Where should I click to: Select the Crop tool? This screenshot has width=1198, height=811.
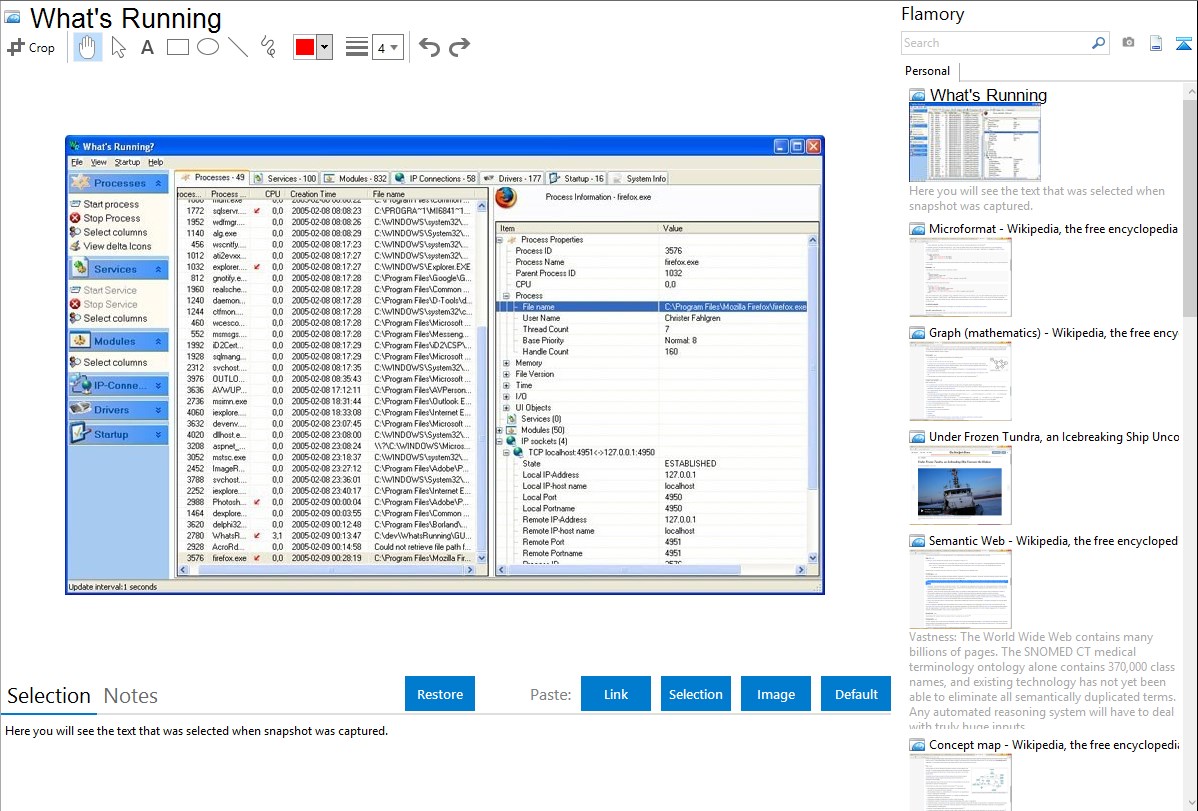pos(31,47)
